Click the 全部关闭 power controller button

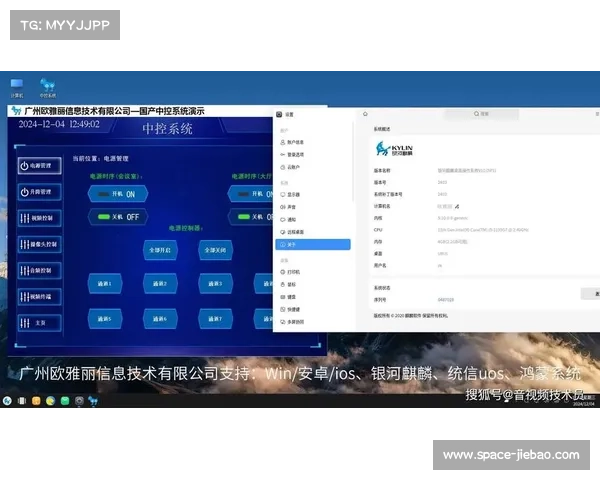[215, 250]
